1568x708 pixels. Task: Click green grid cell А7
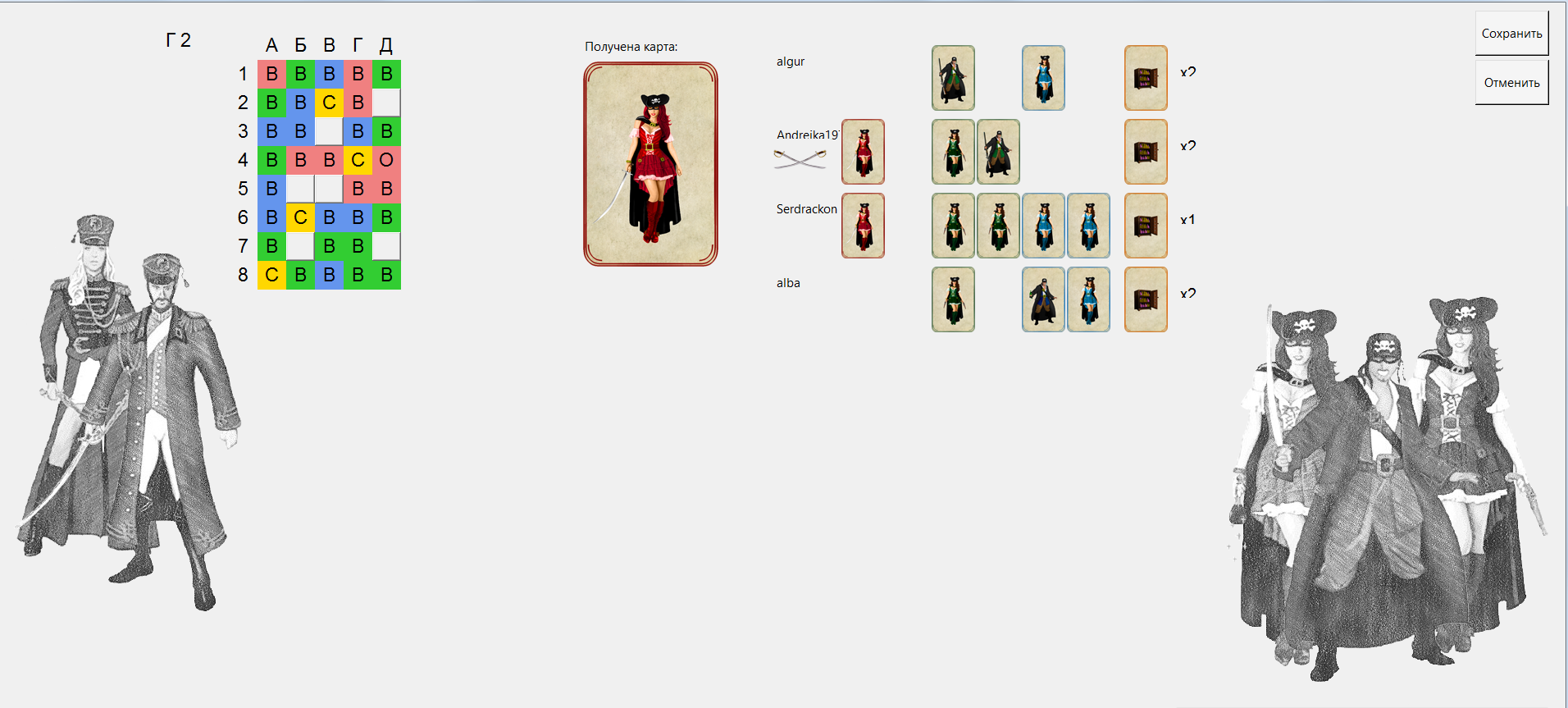(x=271, y=246)
